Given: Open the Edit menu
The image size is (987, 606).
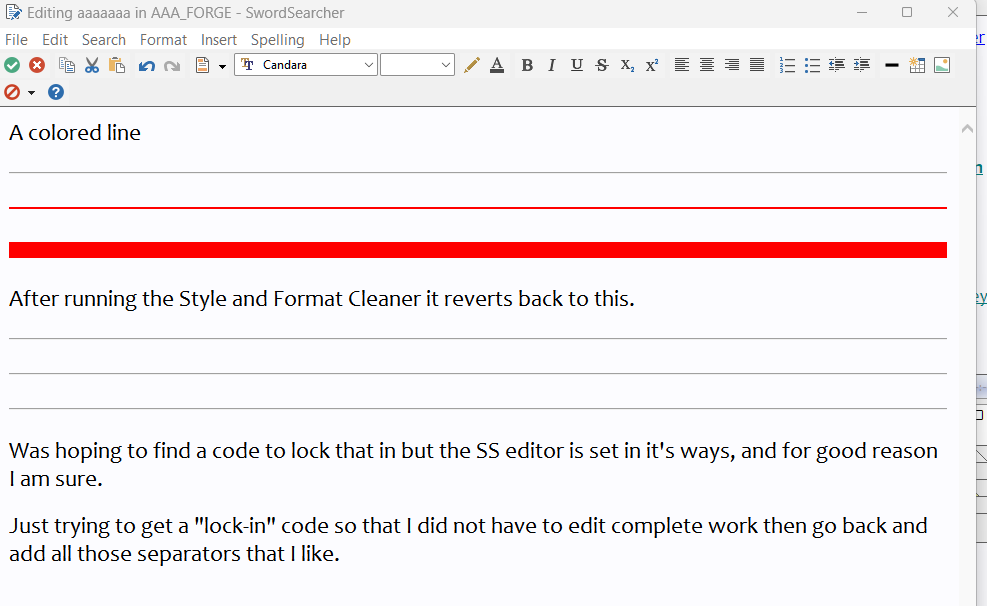Looking at the screenshot, I should coord(55,40).
